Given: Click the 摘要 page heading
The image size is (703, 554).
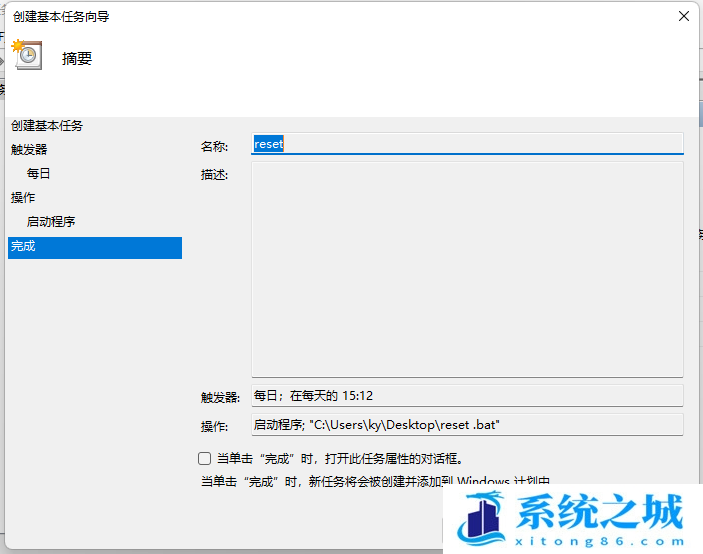Looking at the screenshot, I should (x=77, y=58).
